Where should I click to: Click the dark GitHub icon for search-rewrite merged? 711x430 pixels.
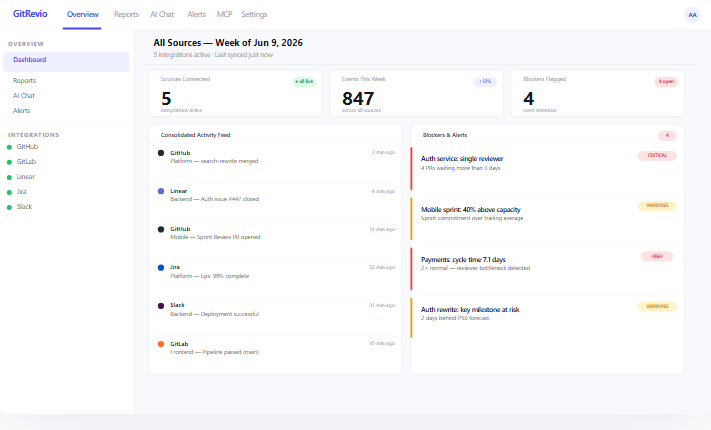point(161,153)
